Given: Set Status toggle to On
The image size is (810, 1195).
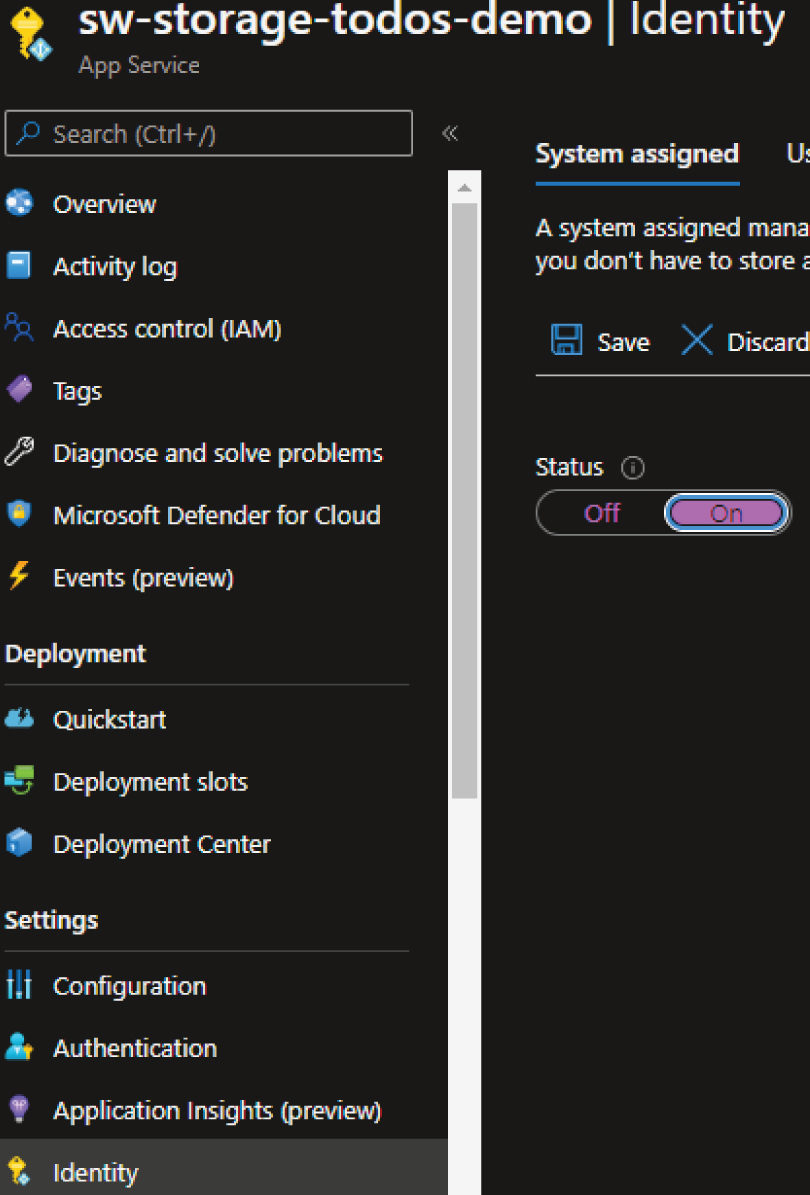Looking at the screenshot, I should click(726, 513).
